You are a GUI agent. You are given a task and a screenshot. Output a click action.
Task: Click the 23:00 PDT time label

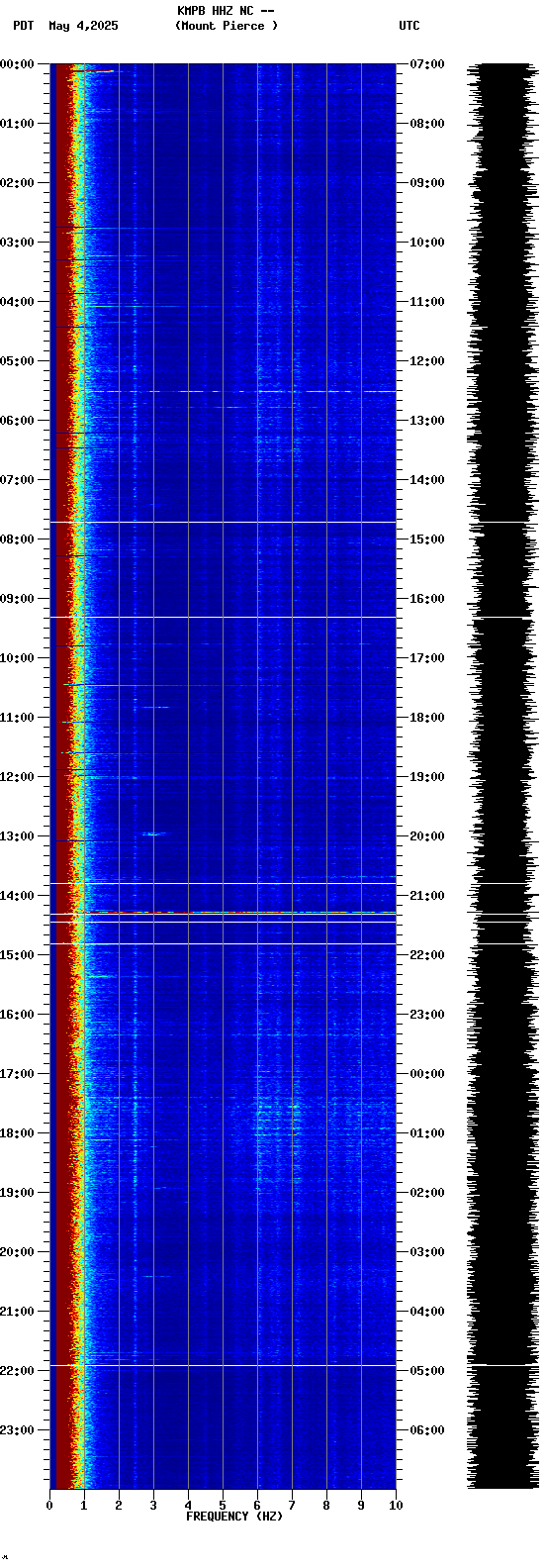point(17,1430)
